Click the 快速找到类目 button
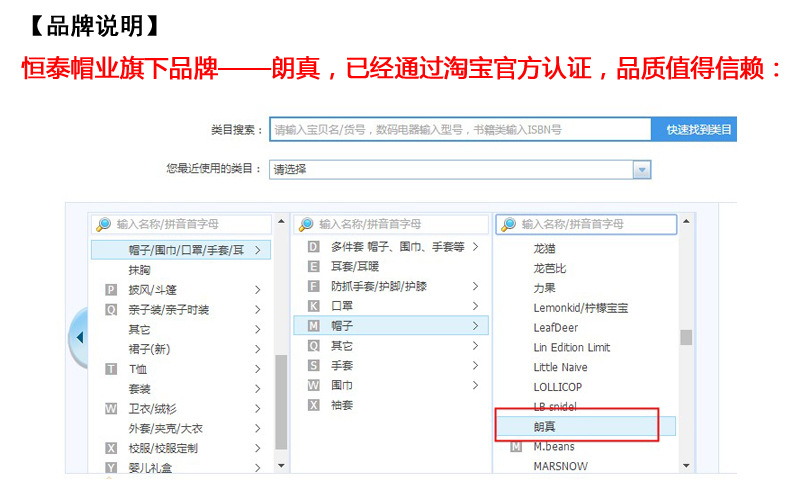 pyautogui.click(x=694, y=130)
